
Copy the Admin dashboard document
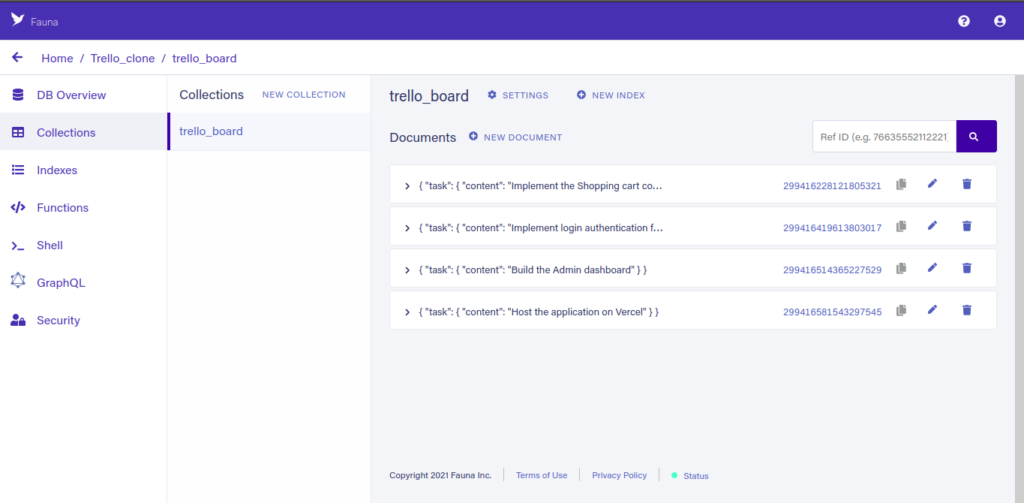pyautogui.click(x=901, y=268)
